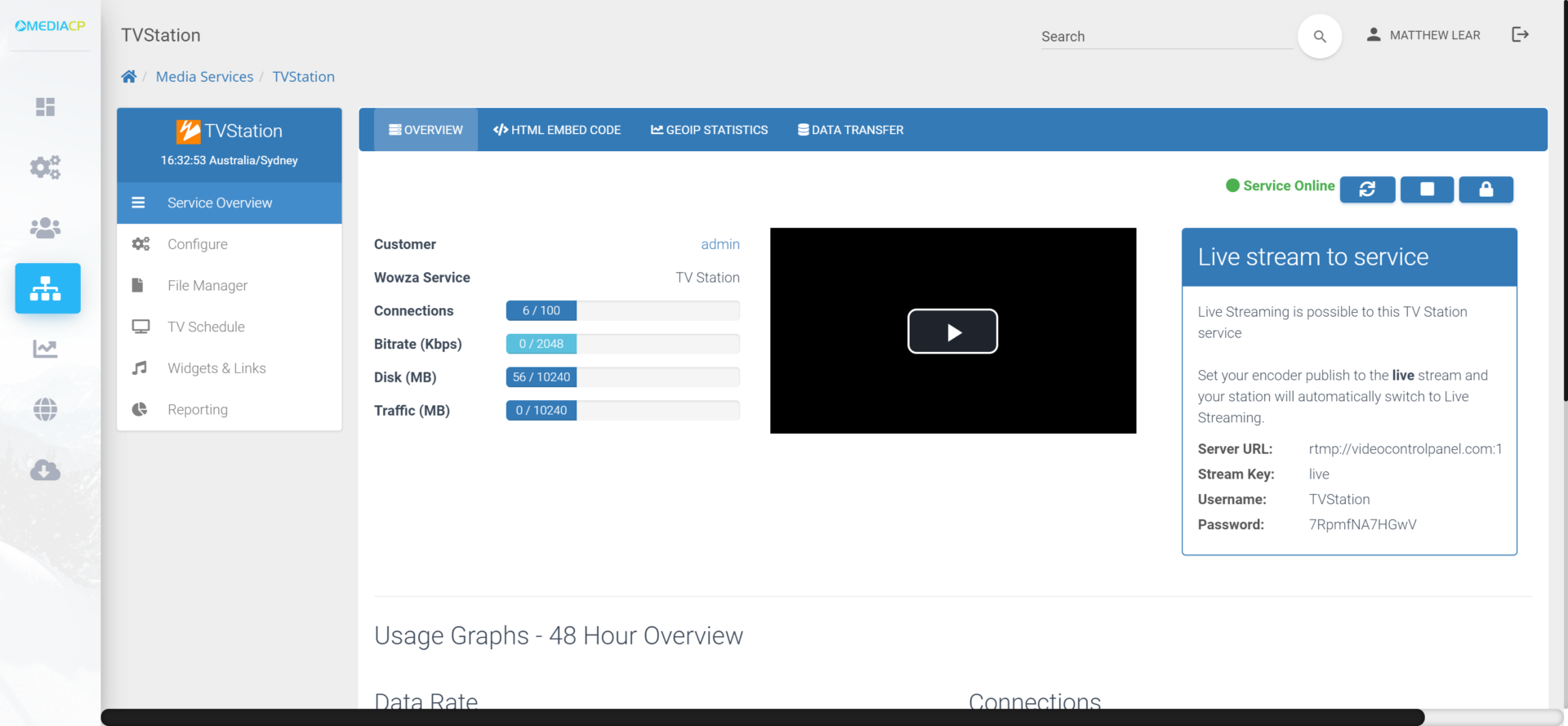Click 'Usage Graphs - 48 Hour Overview' heading
The height and width of the screenshot is (726, 1568).
coord(559,636)
